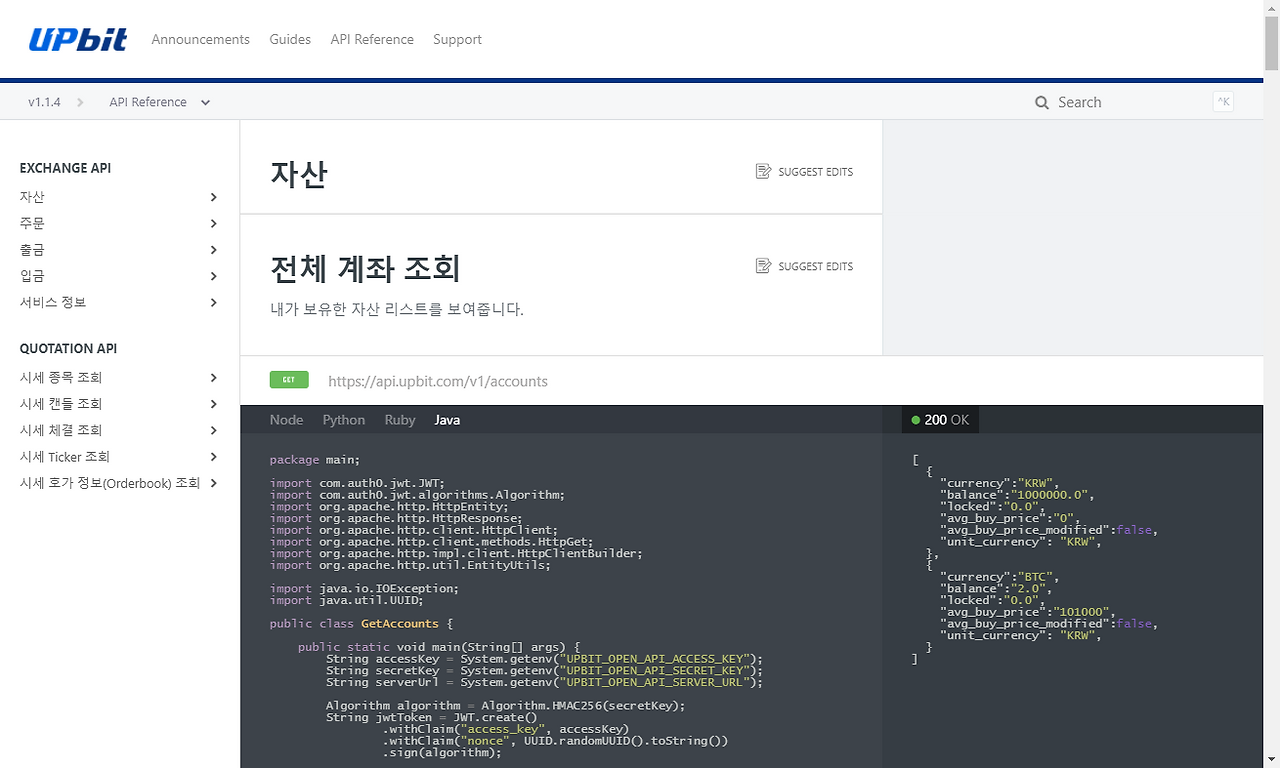Click the Upbit logo
This screenshot has height=768, width=1280.
click(77, 38)
